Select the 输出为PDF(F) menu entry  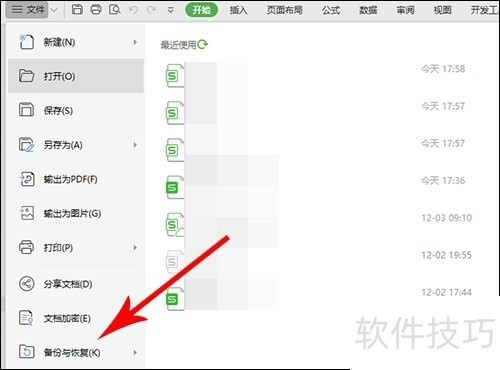pyautogui.click(x=76, y=179)
